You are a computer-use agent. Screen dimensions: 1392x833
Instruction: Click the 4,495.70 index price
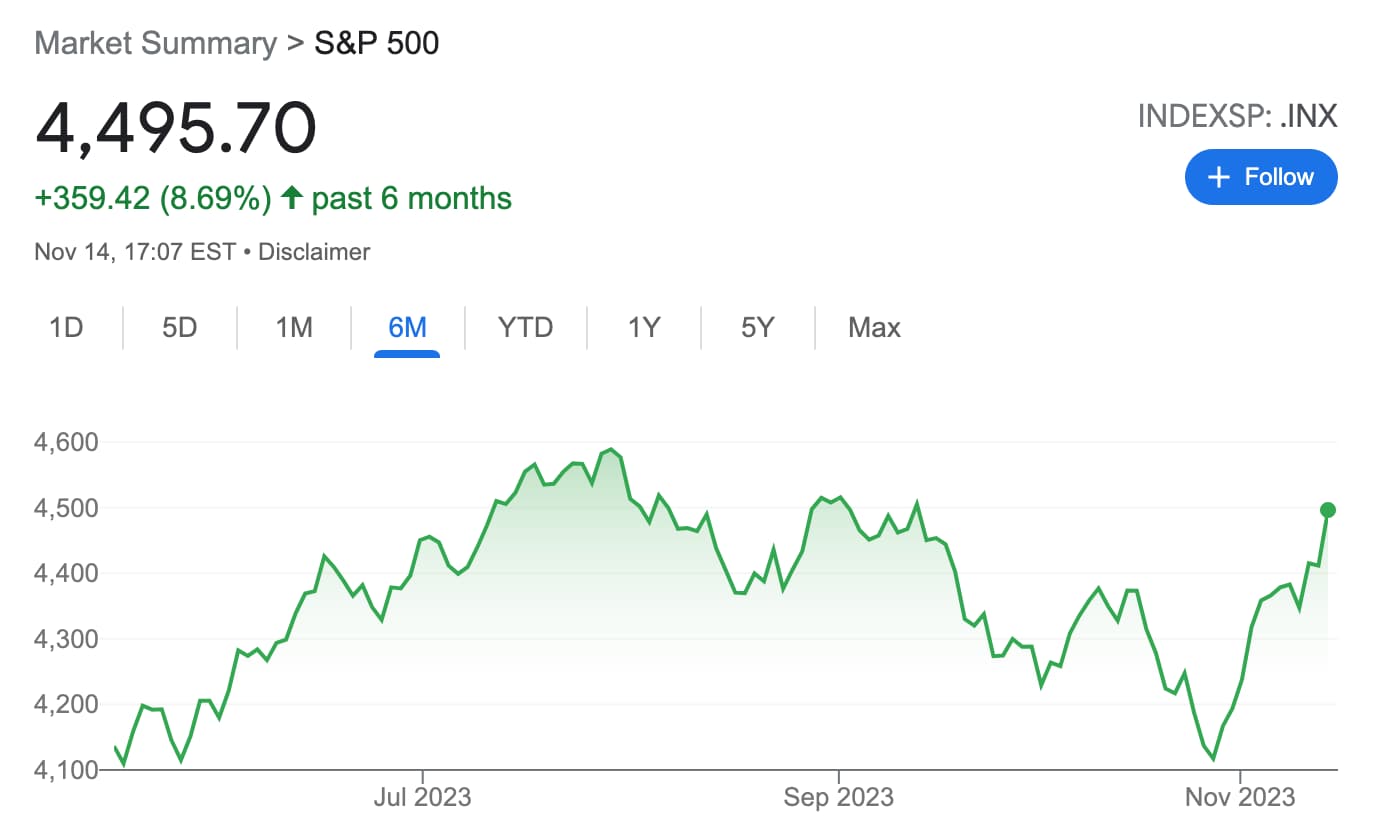176,128
